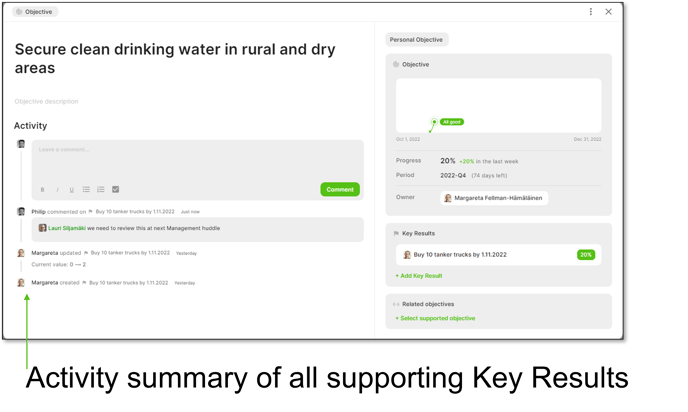Open the three-dot more options menu

coord(591,12)
